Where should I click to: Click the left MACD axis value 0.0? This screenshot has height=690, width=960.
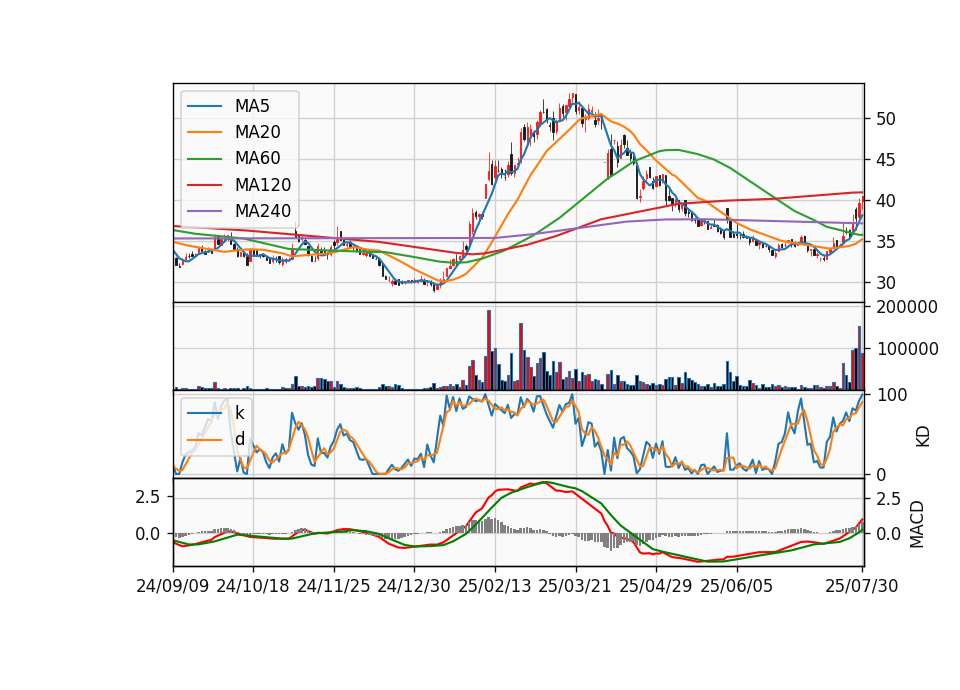pos(148,534)
